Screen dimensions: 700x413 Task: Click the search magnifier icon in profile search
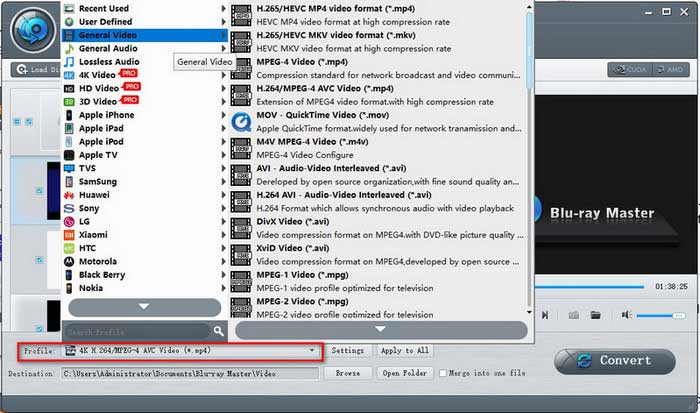218,330
